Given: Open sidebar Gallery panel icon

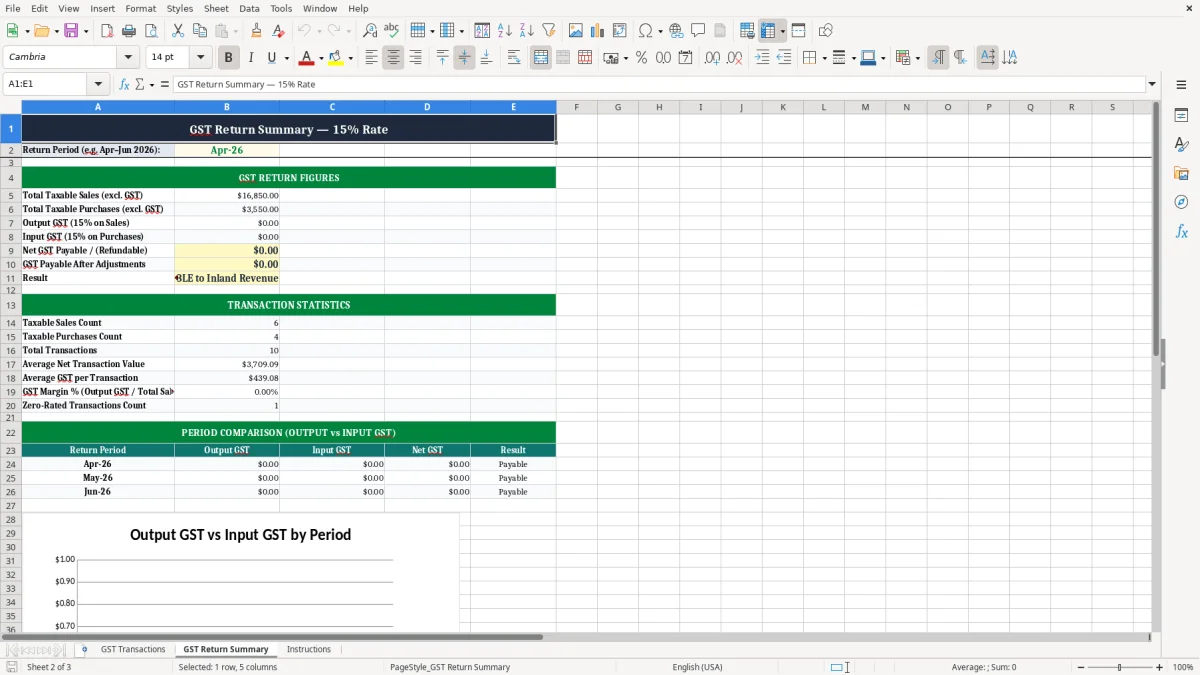Looking at the screenshot, I should tap(1181, 174).
